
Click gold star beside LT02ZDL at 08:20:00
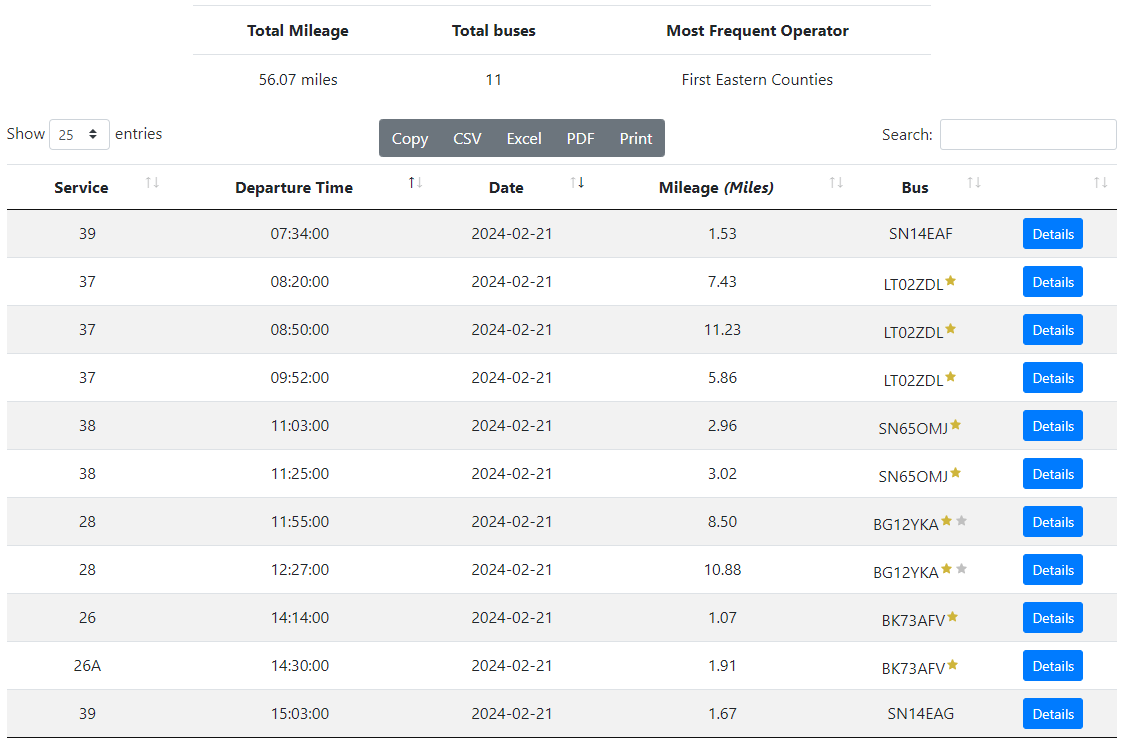(951, 281)
